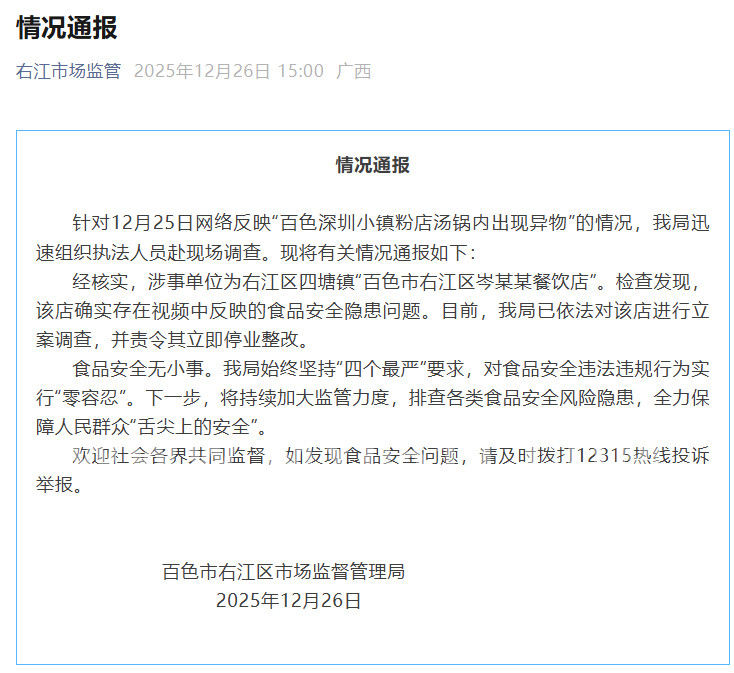The height and width of the screenshot is (673, 734).
Task: Click the paragraph starting 针对12月25日网络反映
Action: pos(373,237)
